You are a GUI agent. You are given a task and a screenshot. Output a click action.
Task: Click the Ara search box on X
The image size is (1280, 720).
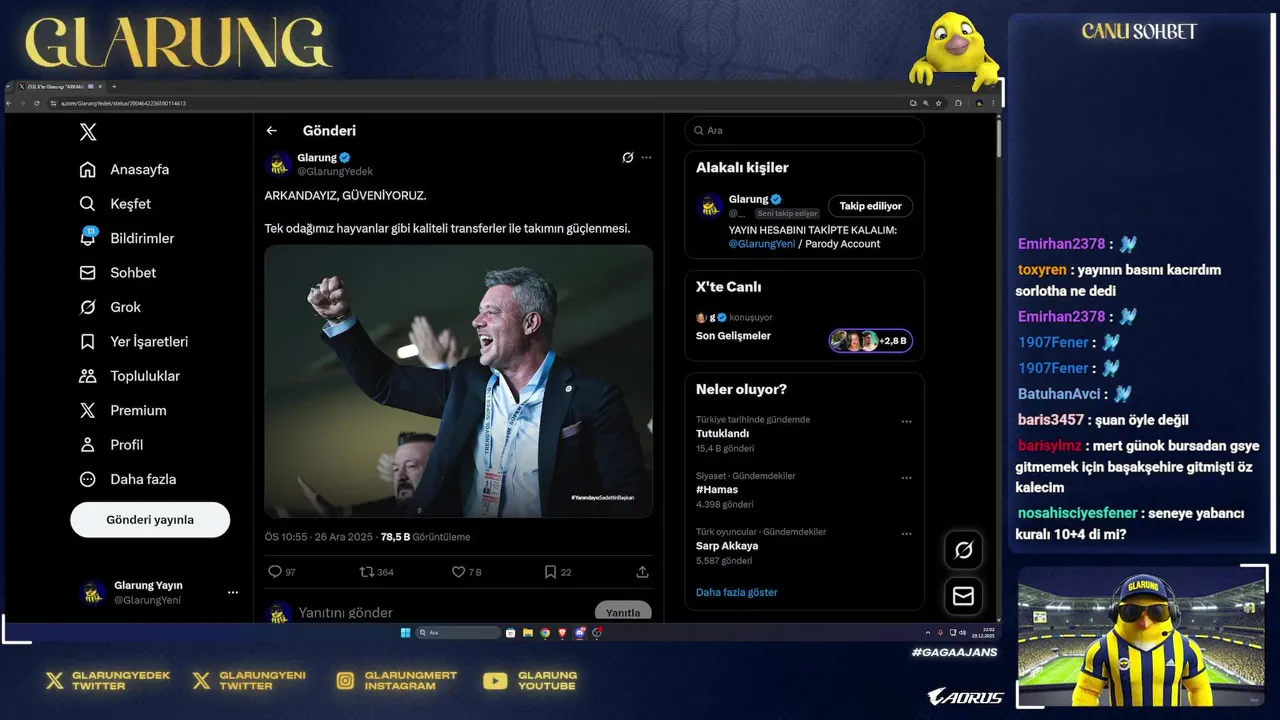[x=804, y=131]
